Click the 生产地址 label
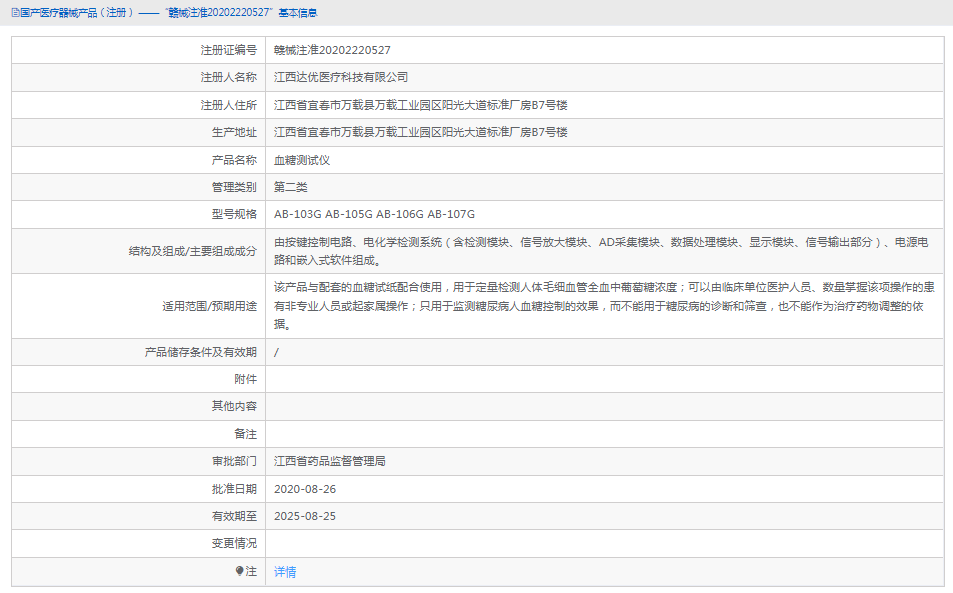The width and height of the screenshot is (953, 593). (x=234, y=132)
